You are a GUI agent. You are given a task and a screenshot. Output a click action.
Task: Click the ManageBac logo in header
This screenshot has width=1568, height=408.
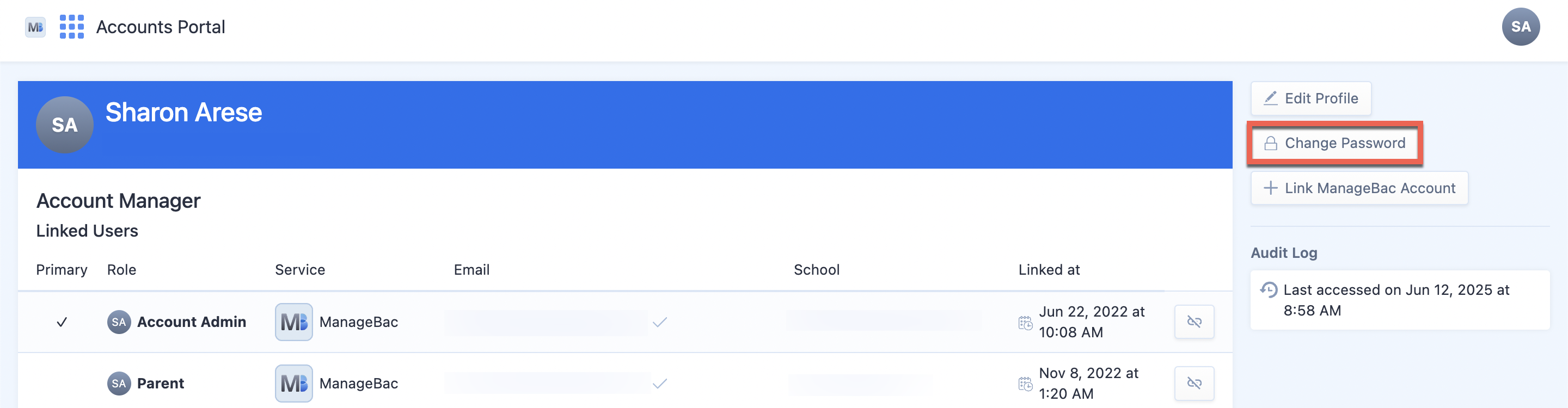pyautogui.click(x=35, y=27)
